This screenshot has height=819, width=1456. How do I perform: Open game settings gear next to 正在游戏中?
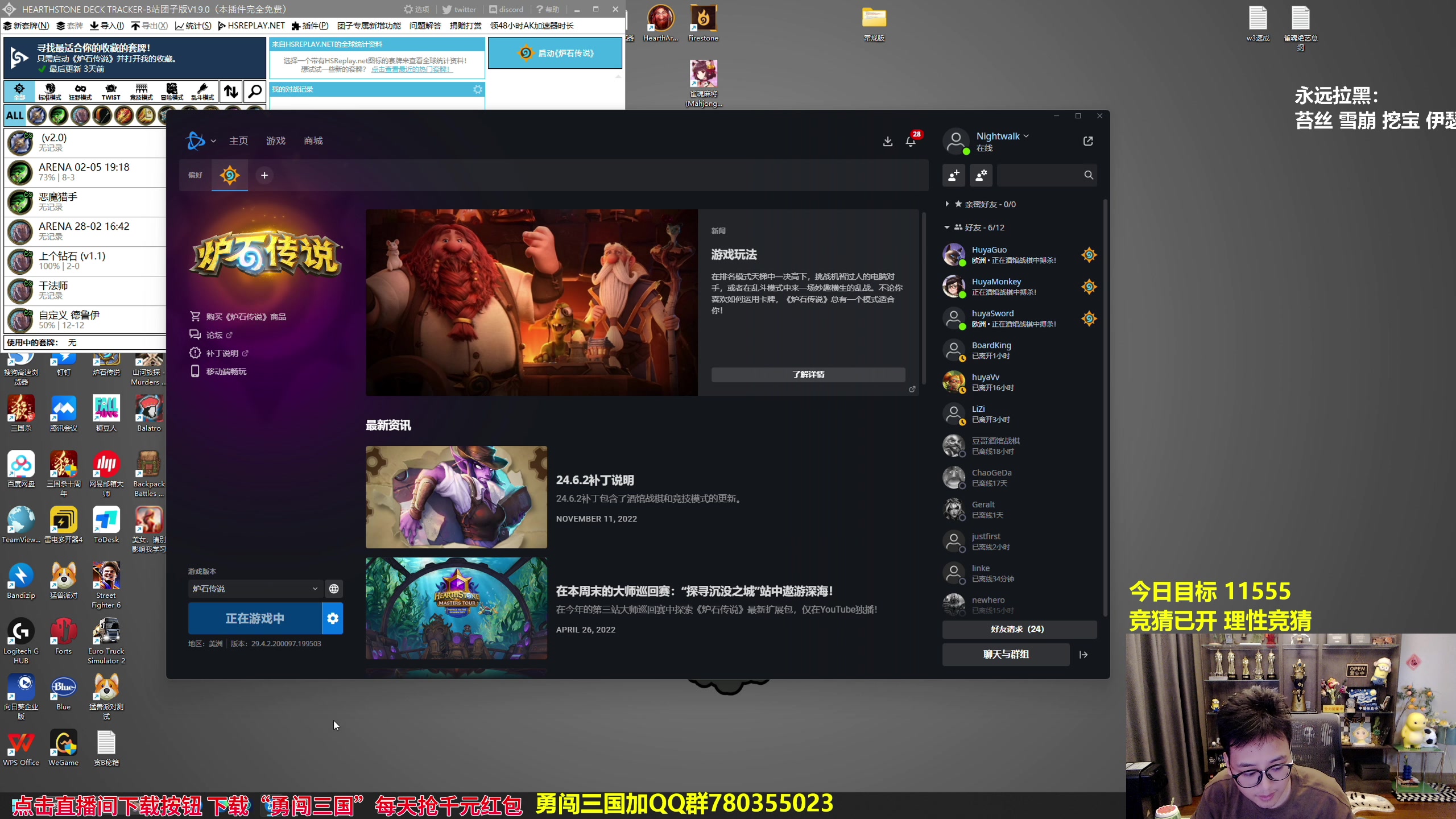point(333,618)
